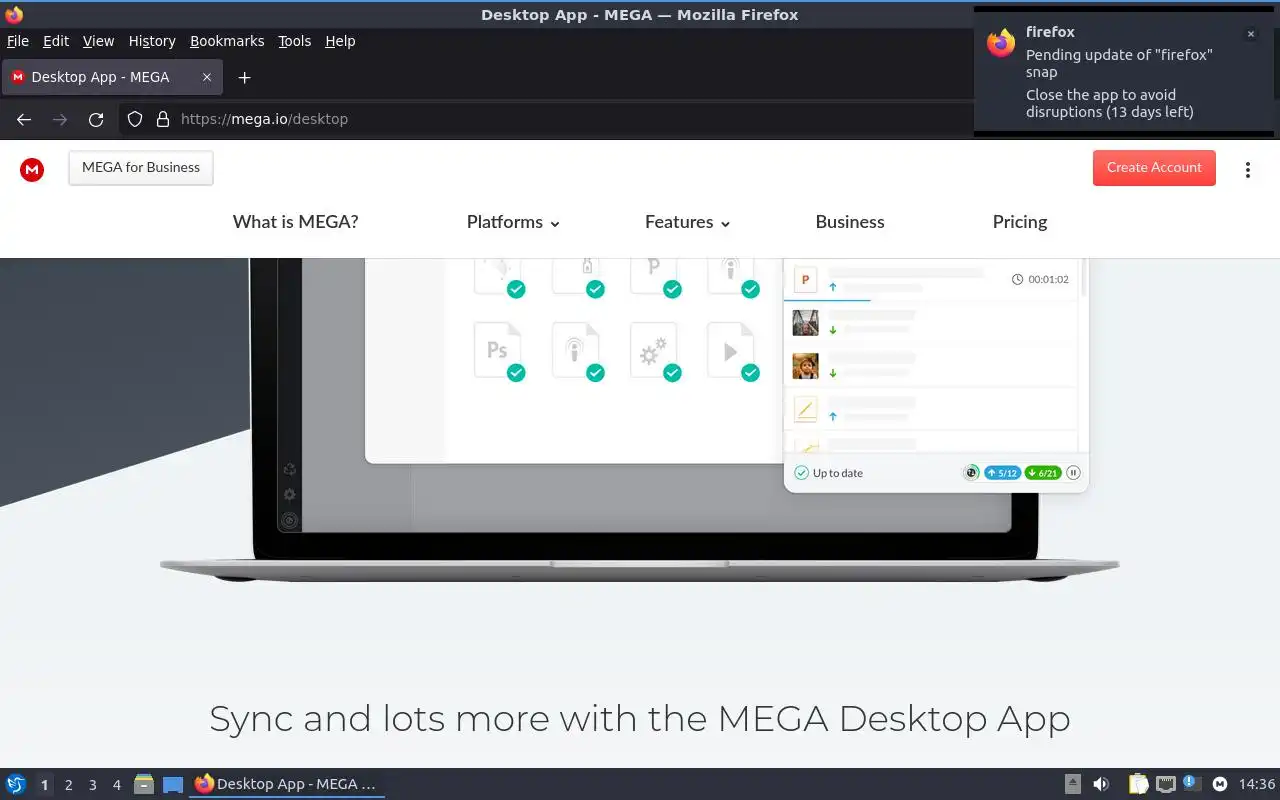Click the Firefox window entry in the taskbar
This screenshot has width=1280, height=800.
coord(287,784)
